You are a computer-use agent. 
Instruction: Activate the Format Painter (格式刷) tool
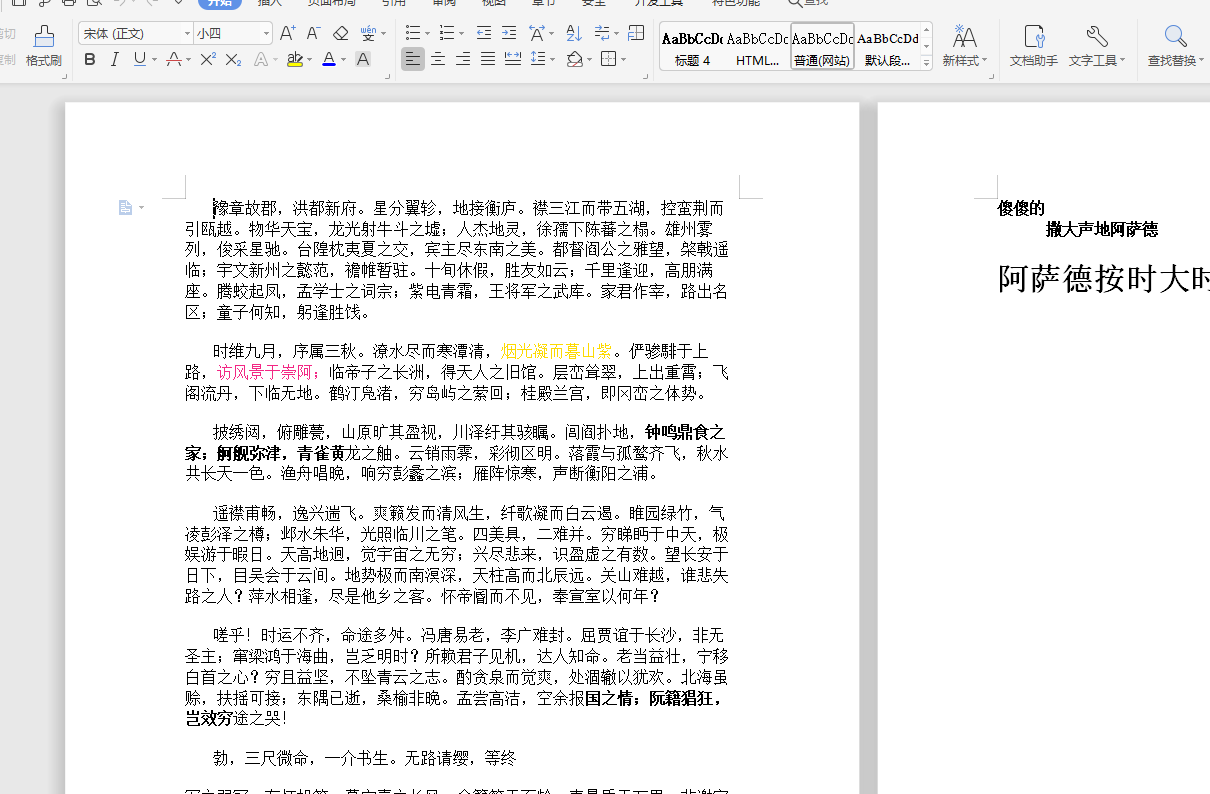44,47
